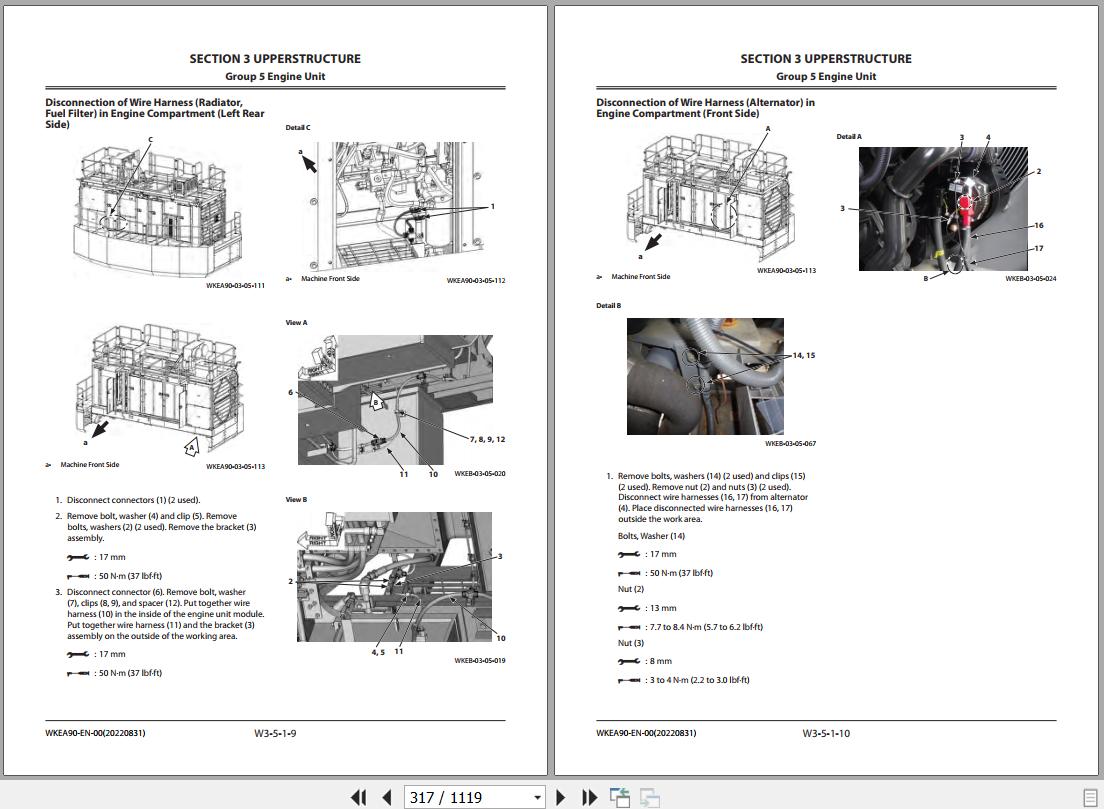Click figure code "WKEB-03-05-024"
This screenshot has width=1104, height=809.
(x=1031, y=279)
